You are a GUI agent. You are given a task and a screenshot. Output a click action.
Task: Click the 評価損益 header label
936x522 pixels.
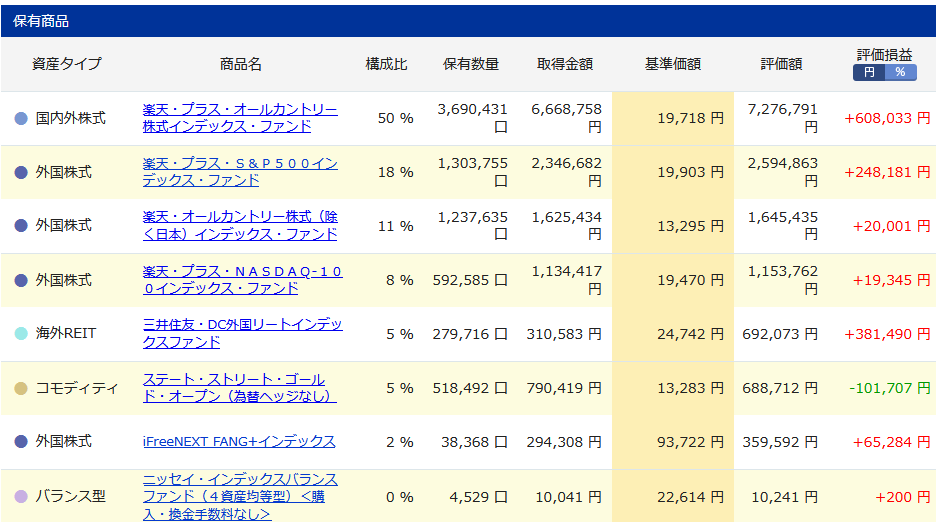[x=885, y=55]
